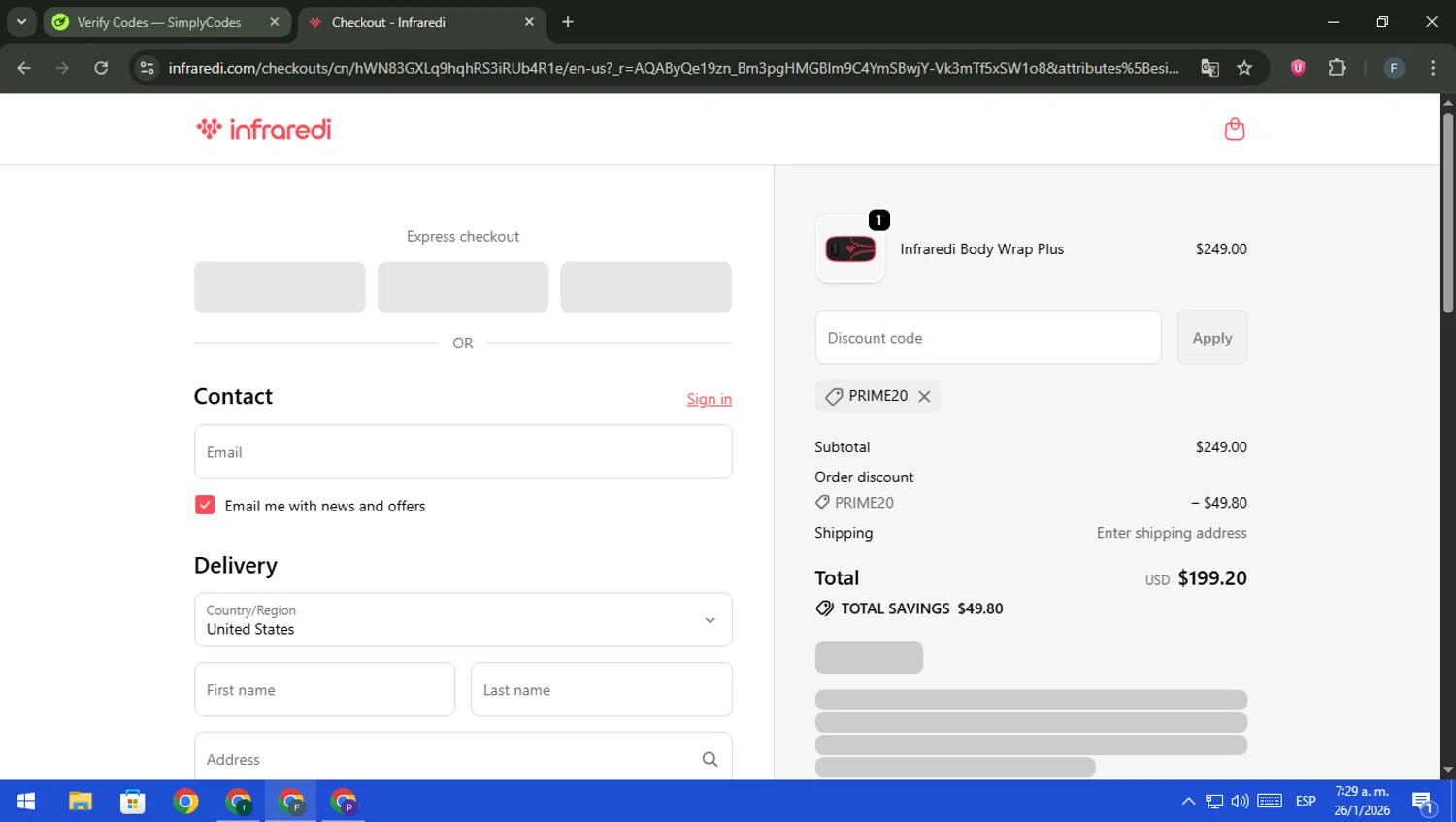Click the Infraredi Body Wrap Plus thumbnail
This screenshot has height=822, width=1456.
(850, 249)
